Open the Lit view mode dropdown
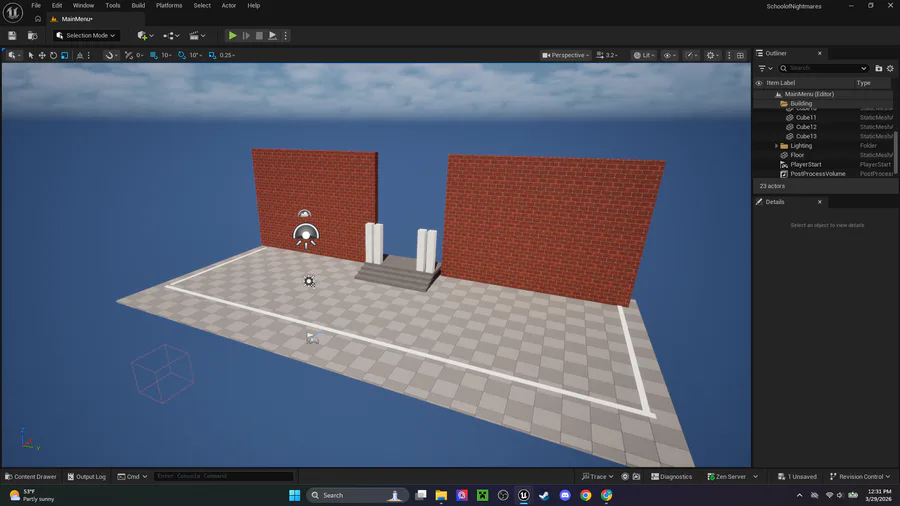Image resolution: width=900 pixels, height=506 pixels. point(645,55)
